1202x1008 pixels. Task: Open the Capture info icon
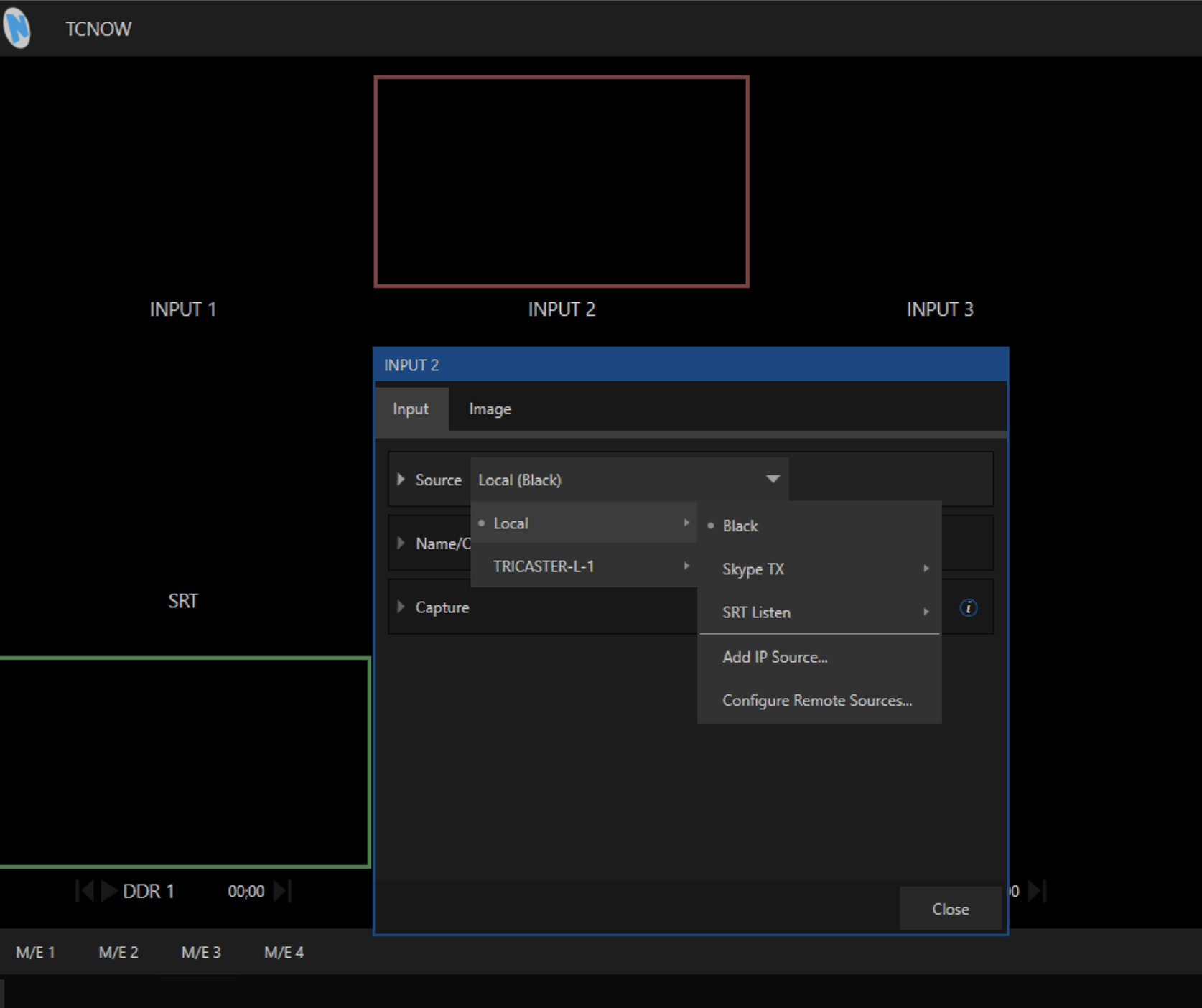click(x=968, y=608)
